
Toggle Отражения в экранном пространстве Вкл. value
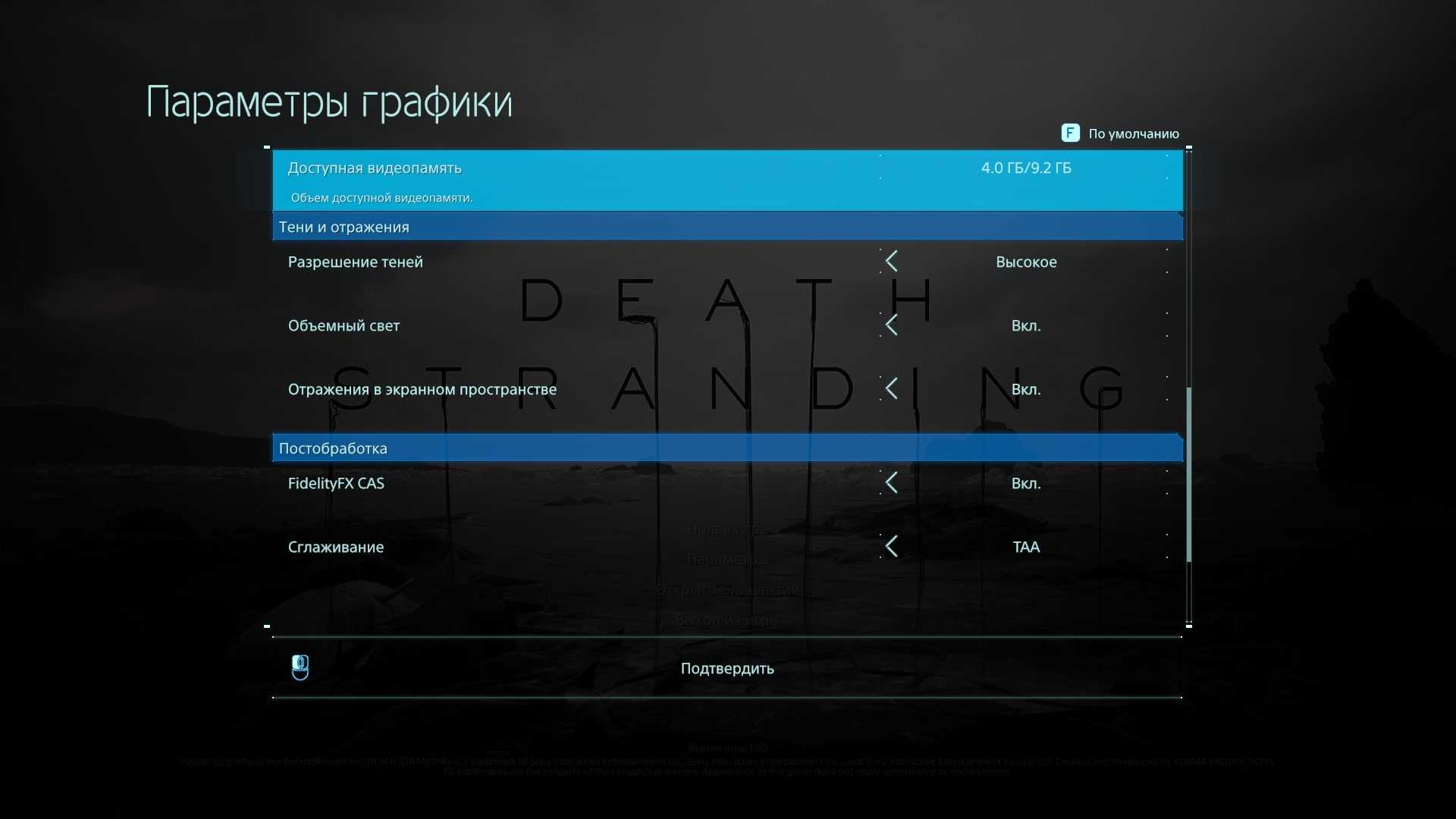point(1026,389)
